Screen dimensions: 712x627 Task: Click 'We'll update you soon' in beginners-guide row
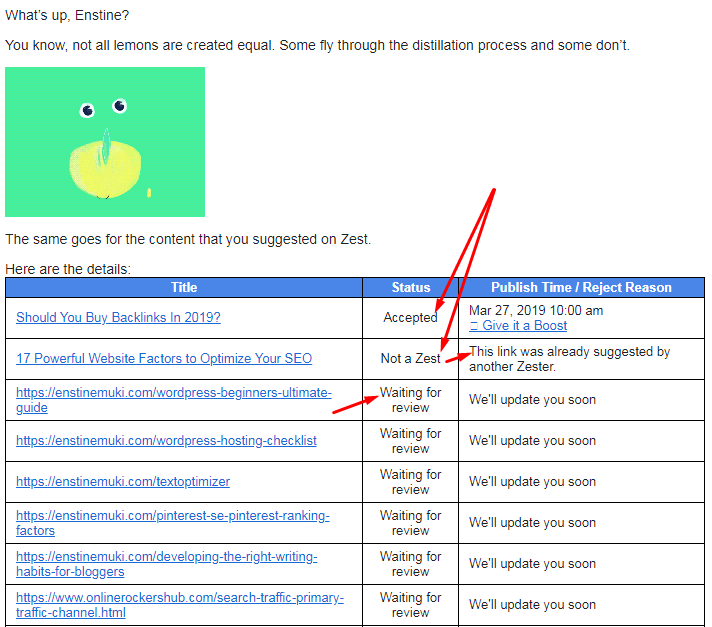(532, 400)
